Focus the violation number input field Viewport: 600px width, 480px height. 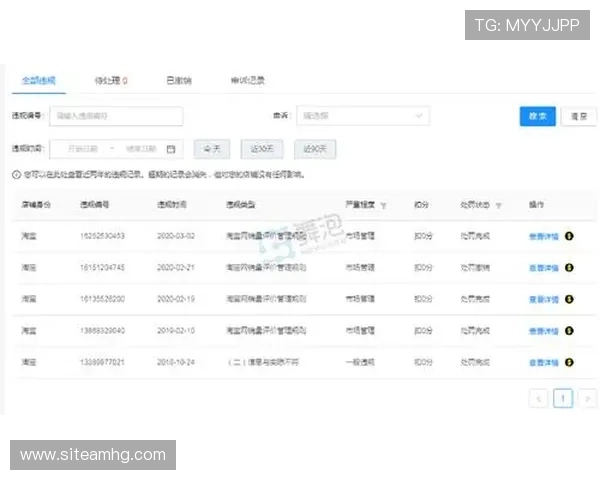click(116, 116)
